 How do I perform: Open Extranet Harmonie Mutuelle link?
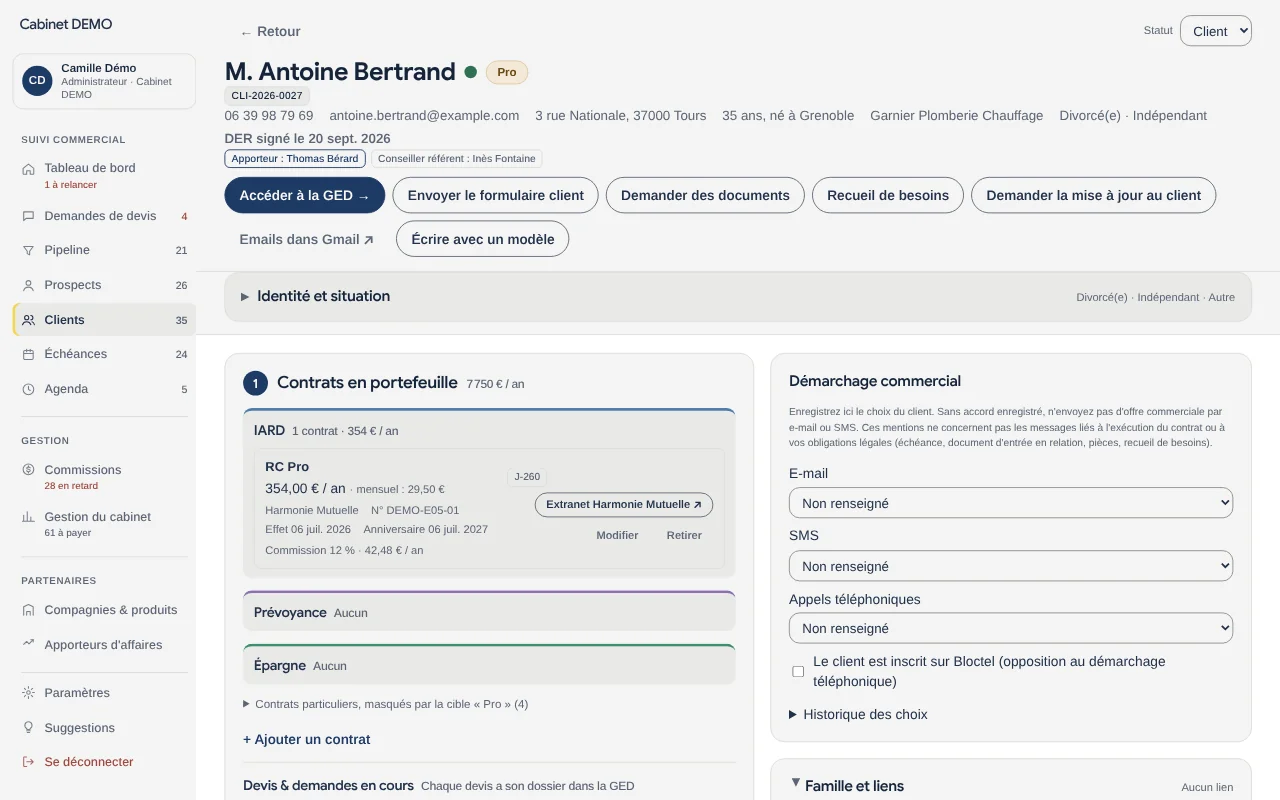(624, 505)
